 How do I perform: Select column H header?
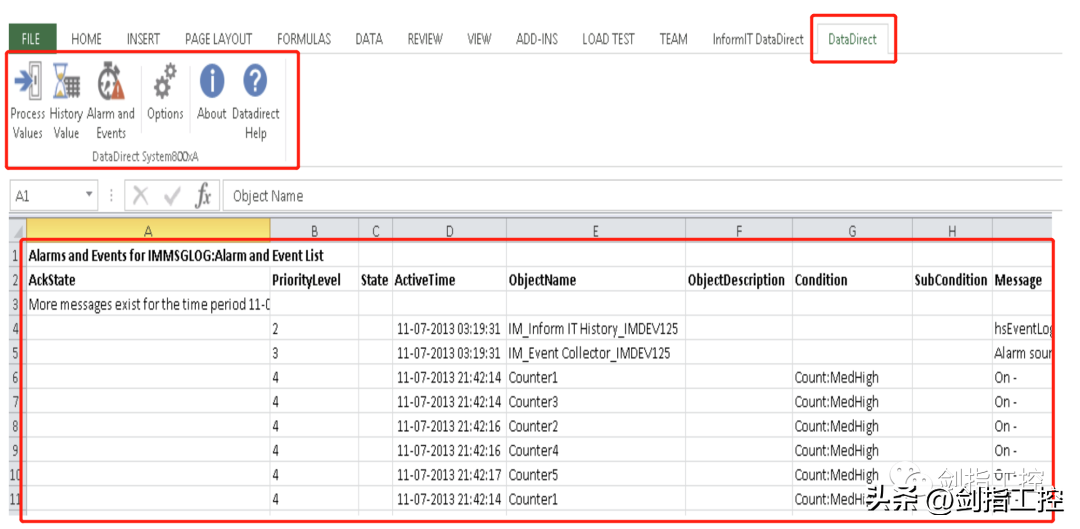coord(952,231)
